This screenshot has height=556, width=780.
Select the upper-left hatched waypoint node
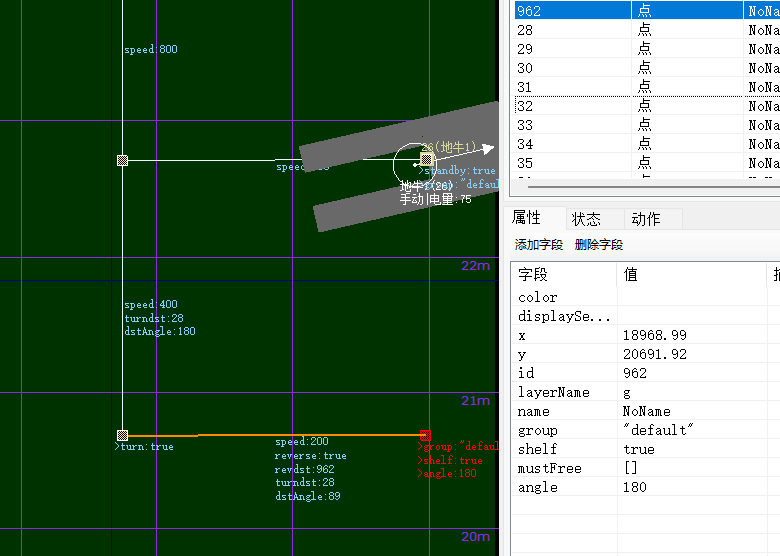point(122,160)
